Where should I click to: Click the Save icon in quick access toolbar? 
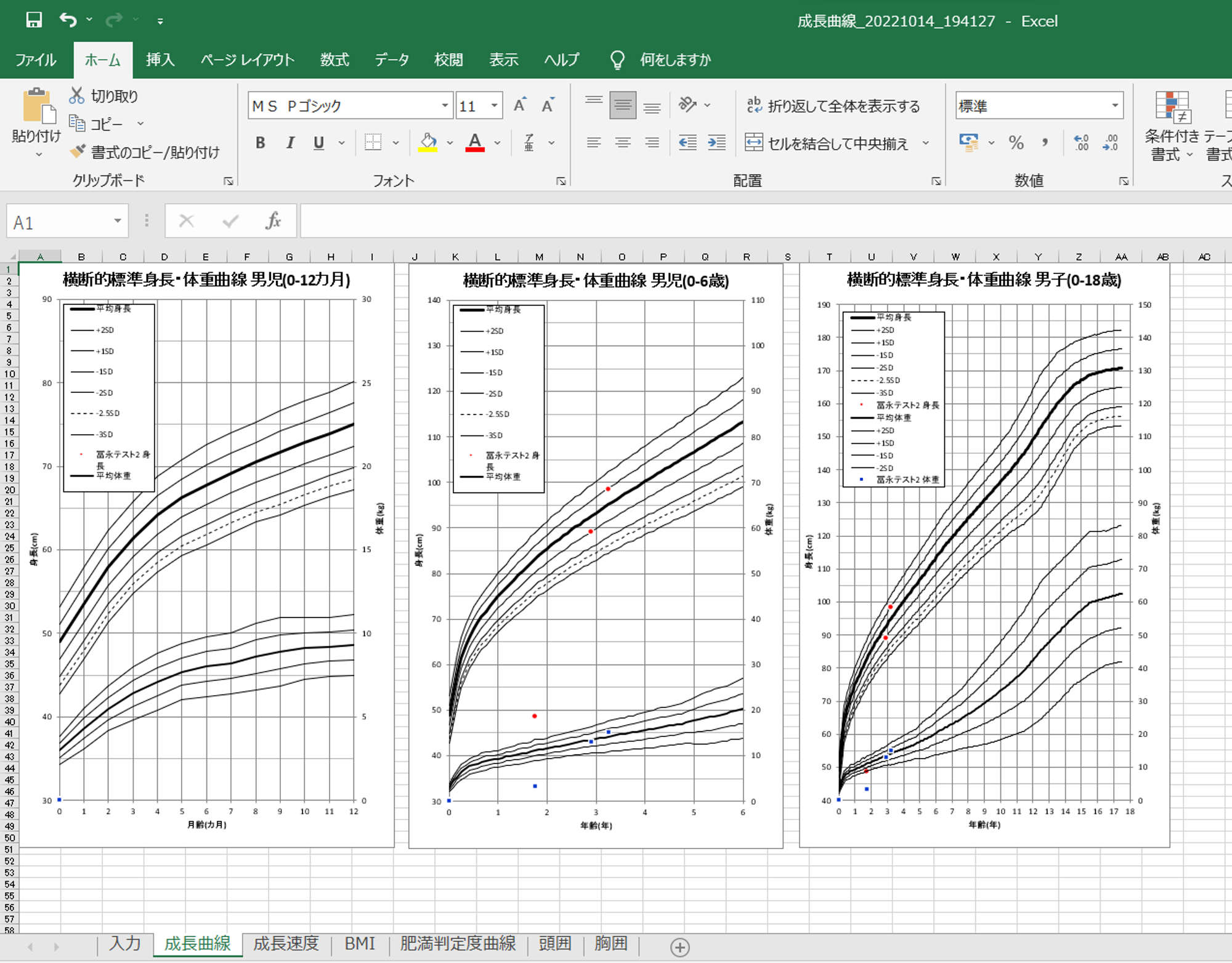[34, 20]
